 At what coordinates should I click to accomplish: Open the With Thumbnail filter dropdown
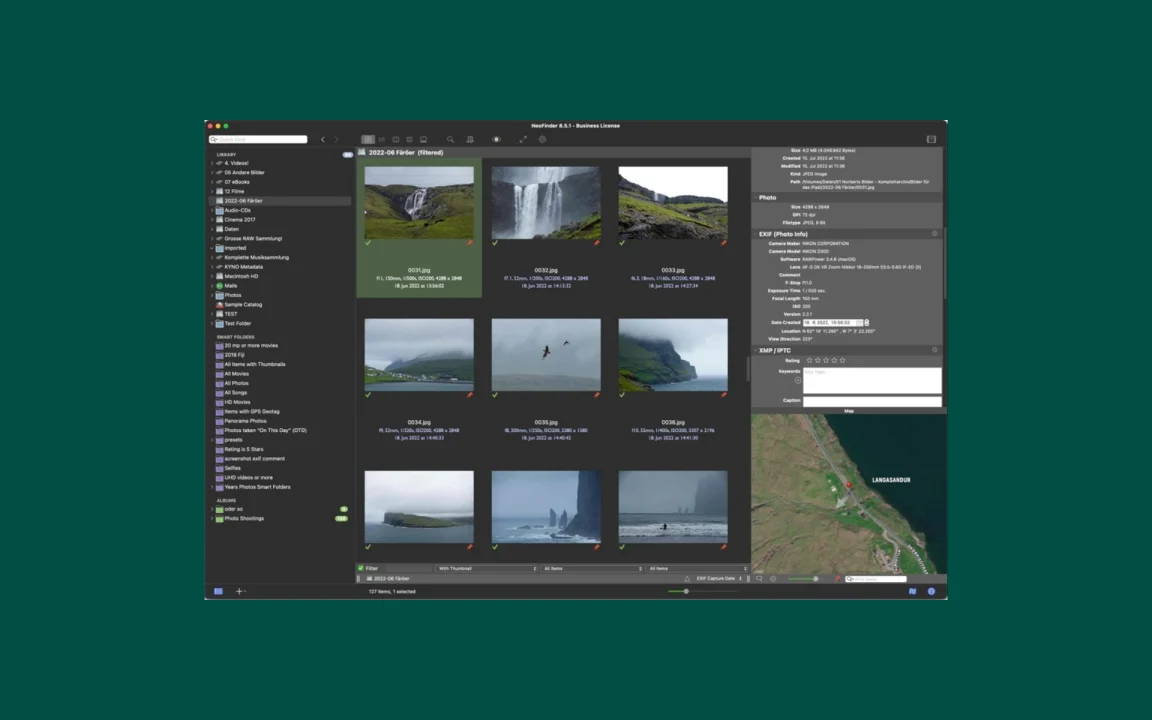click(487, 569)
